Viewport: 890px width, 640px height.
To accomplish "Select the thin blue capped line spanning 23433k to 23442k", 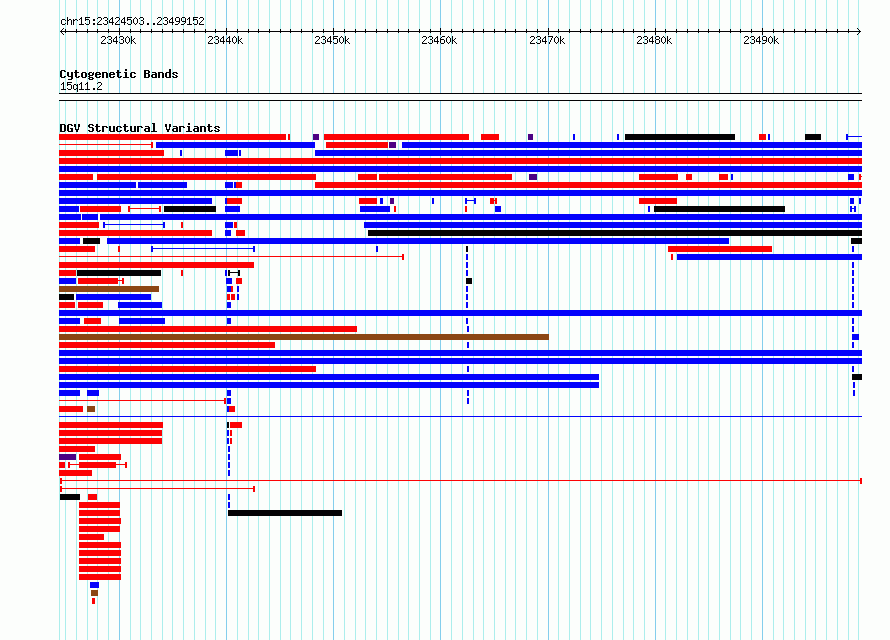I will click(203, 249).
